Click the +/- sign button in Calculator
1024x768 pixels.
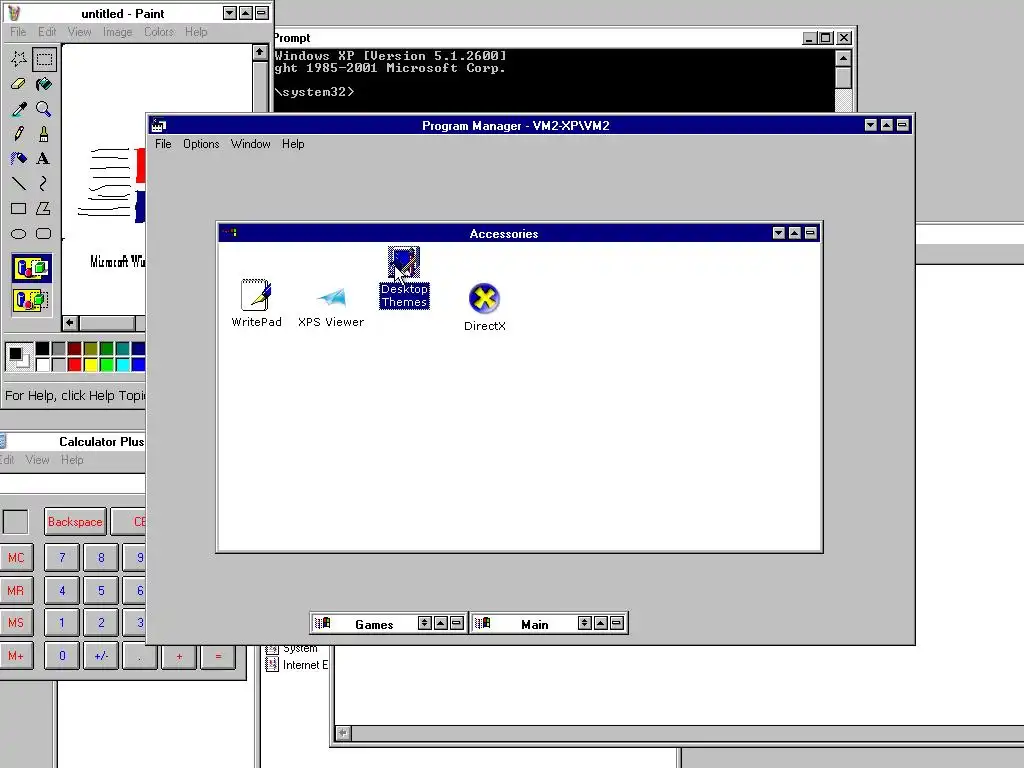[101, 656]
